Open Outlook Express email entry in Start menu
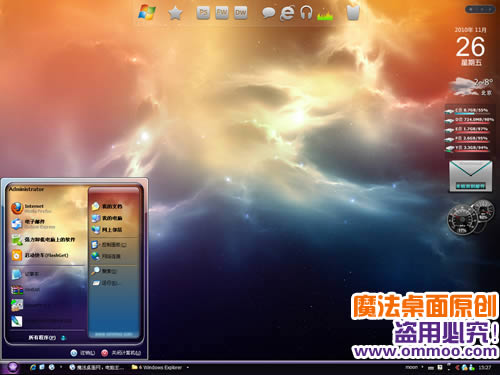 tap(33, 224)
